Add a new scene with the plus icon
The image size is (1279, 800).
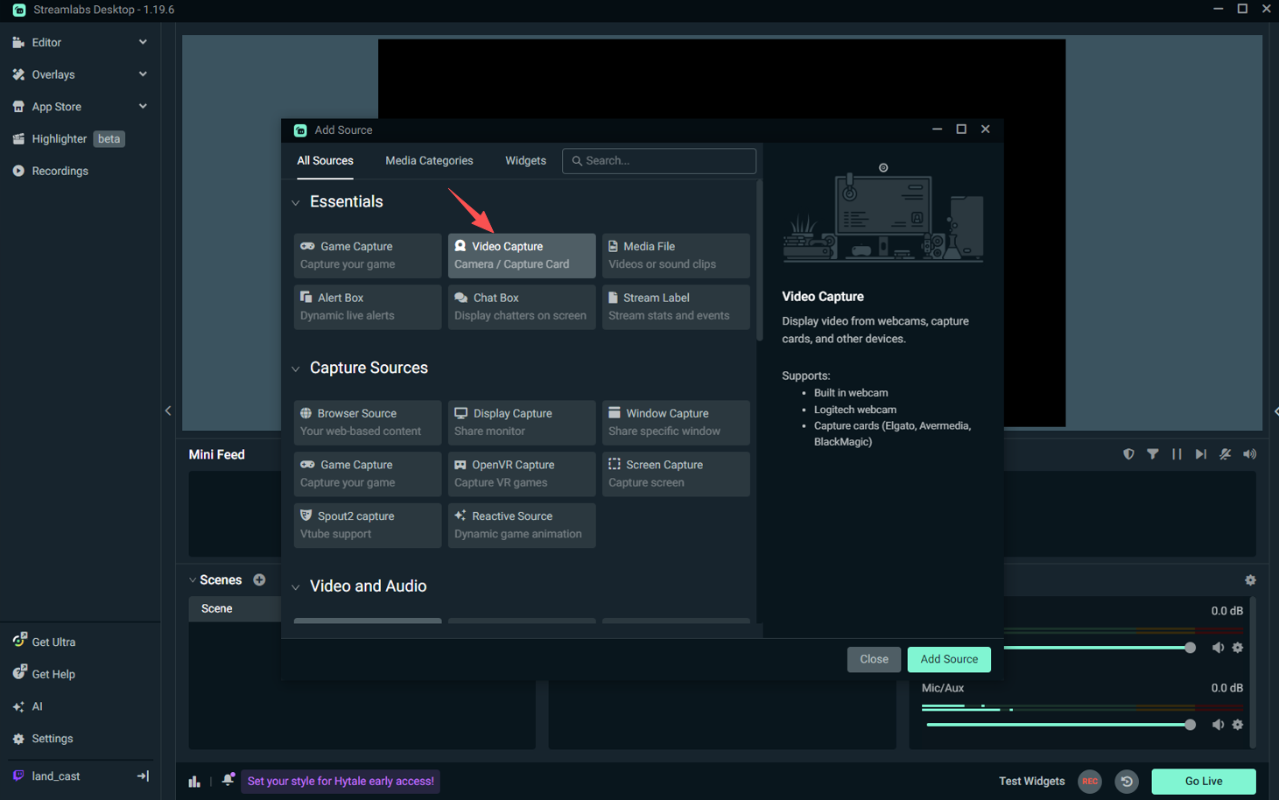(259, 580)
